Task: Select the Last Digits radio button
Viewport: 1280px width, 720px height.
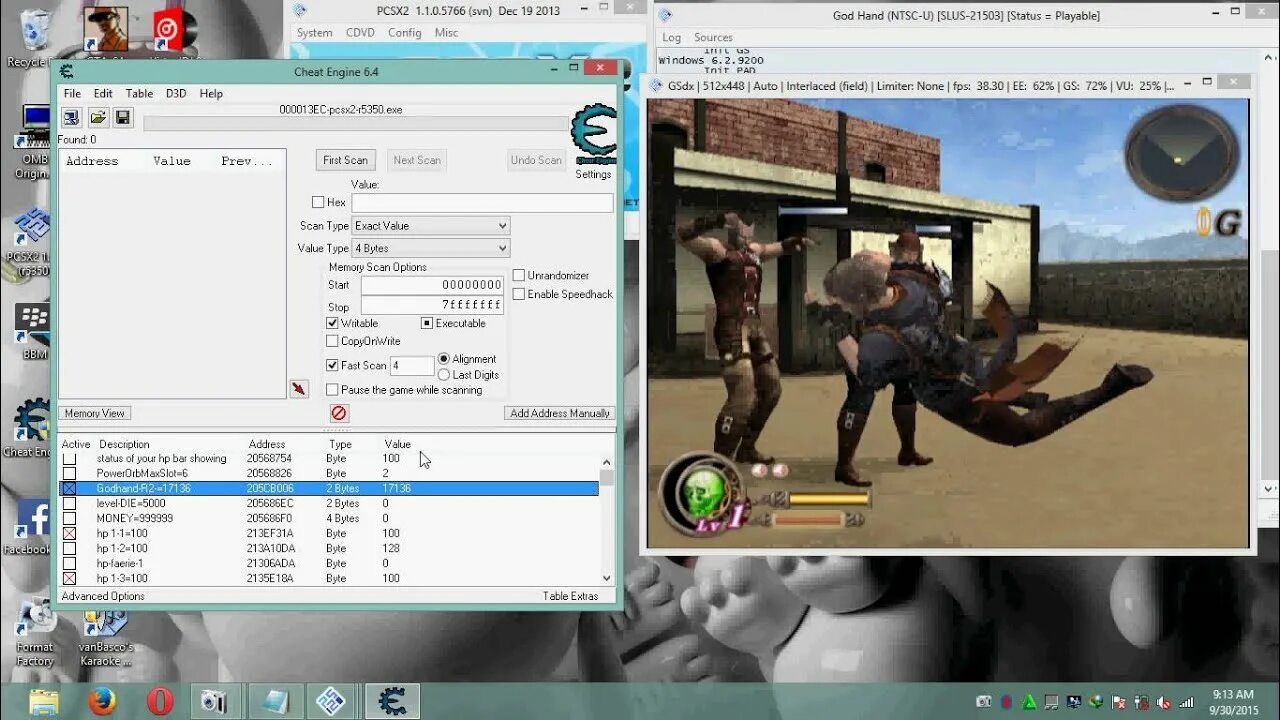Action: [444, 375]
